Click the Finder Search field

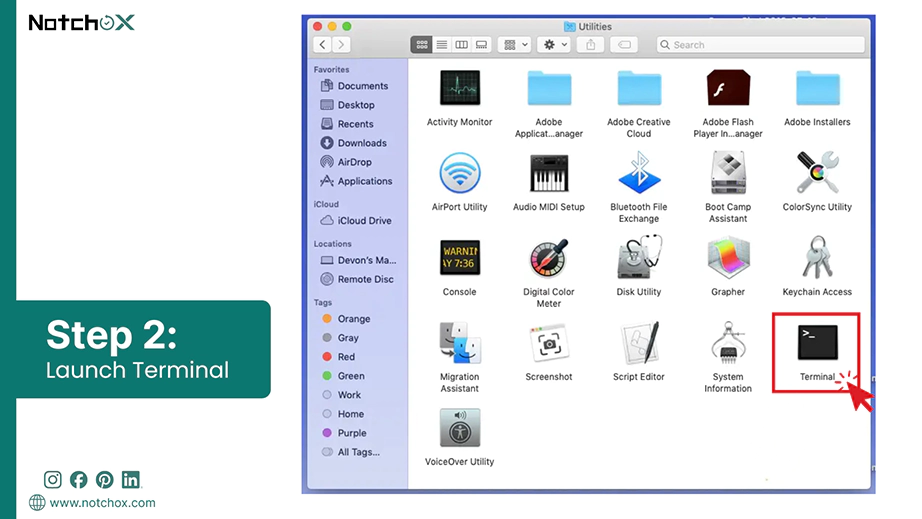click(760, 45)
